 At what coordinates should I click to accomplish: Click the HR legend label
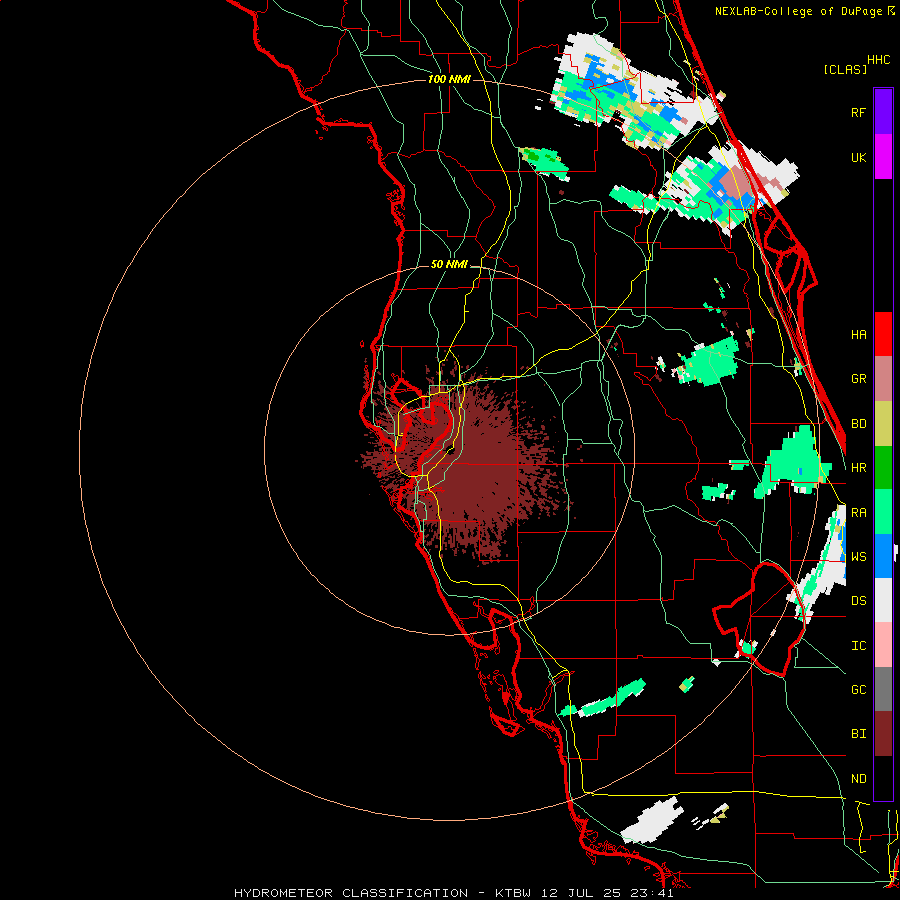pos(859,468)
